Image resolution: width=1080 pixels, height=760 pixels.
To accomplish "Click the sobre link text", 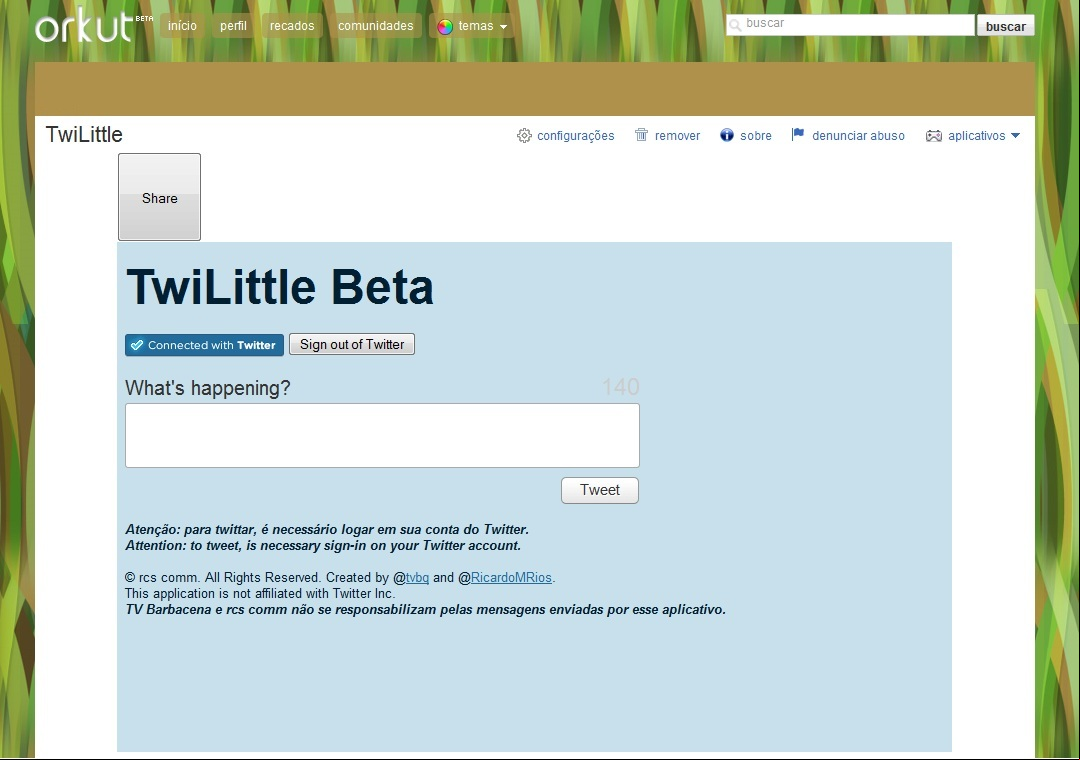I will point(756,136).
